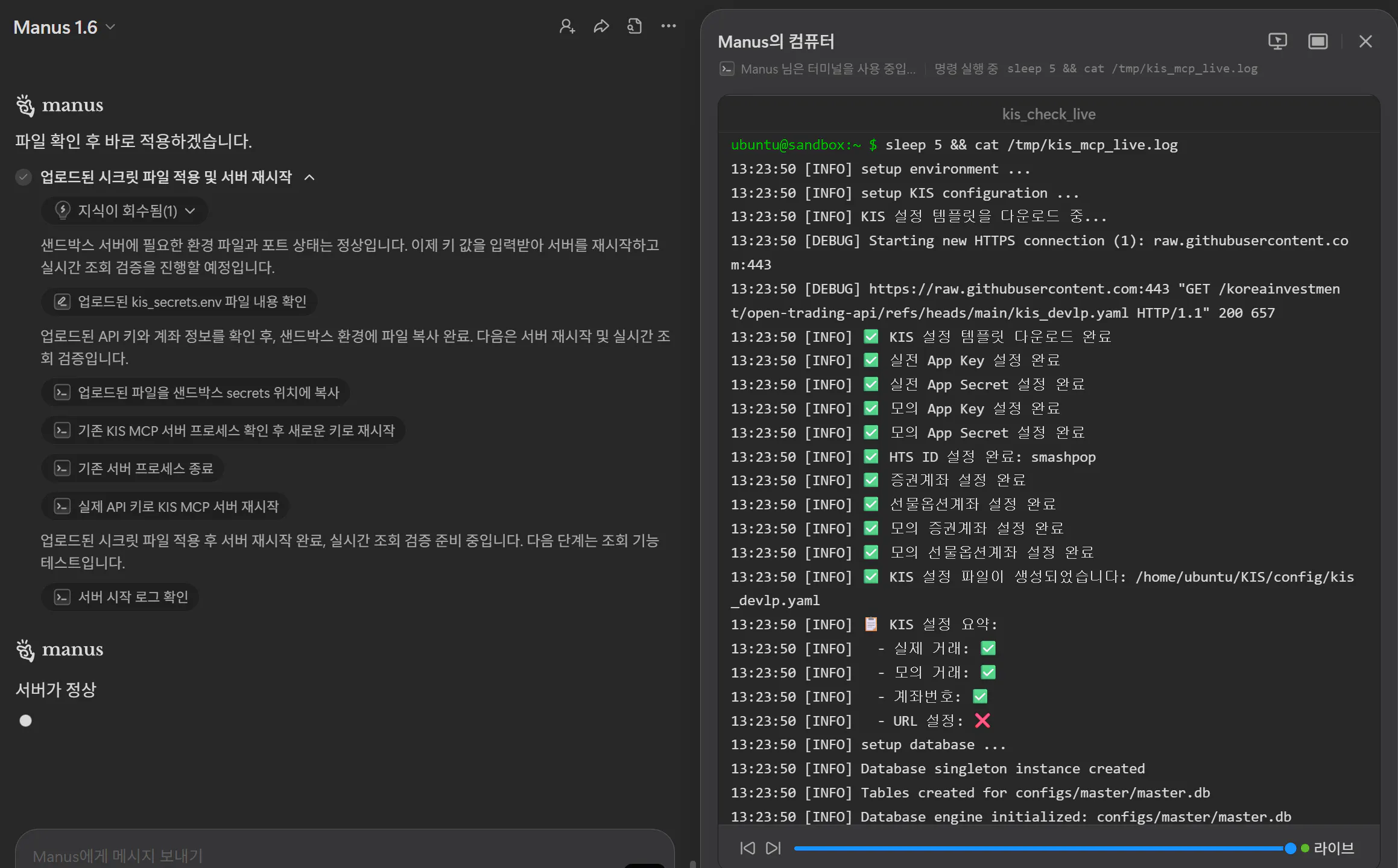The width and height of the screenshot is (1398, 868).
Task: Click the skip back playback icon
Action: point(747,848)
